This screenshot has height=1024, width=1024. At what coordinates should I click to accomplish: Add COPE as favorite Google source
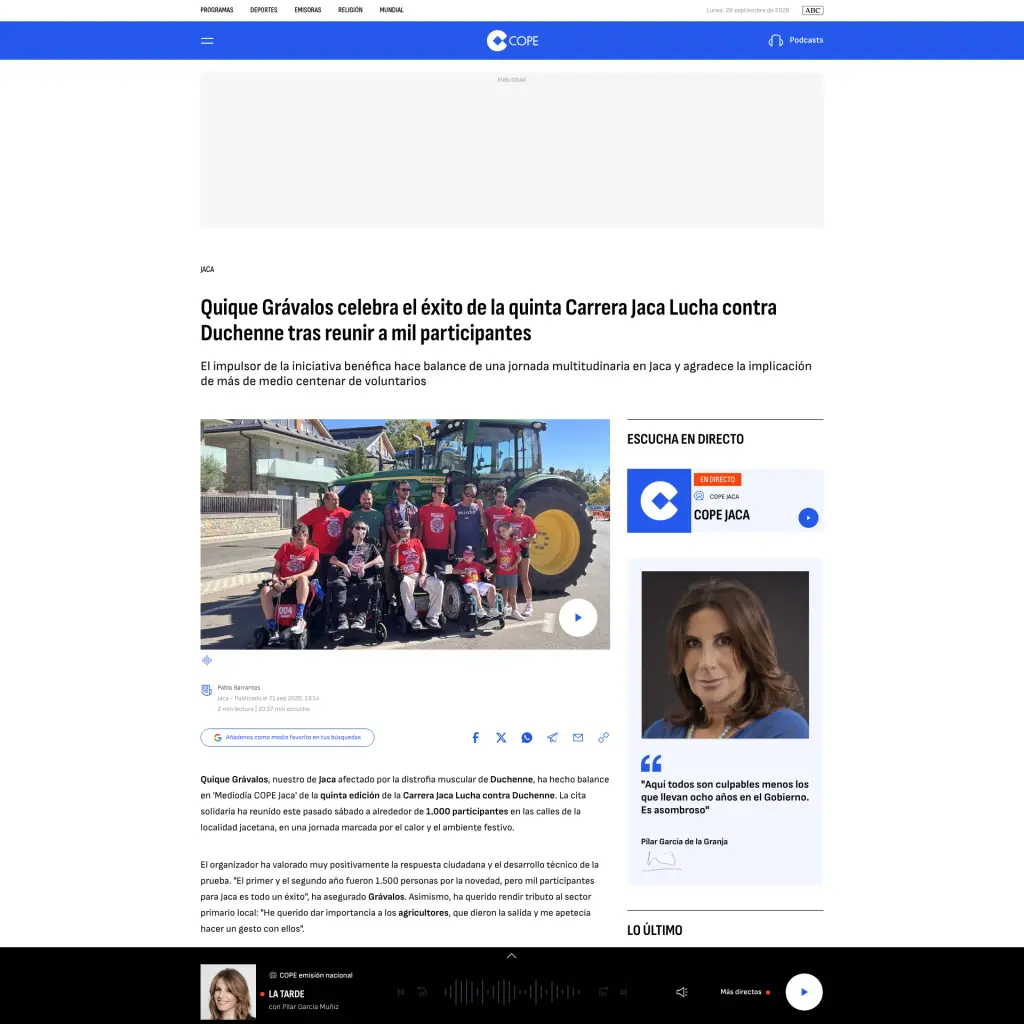point(287,737)
